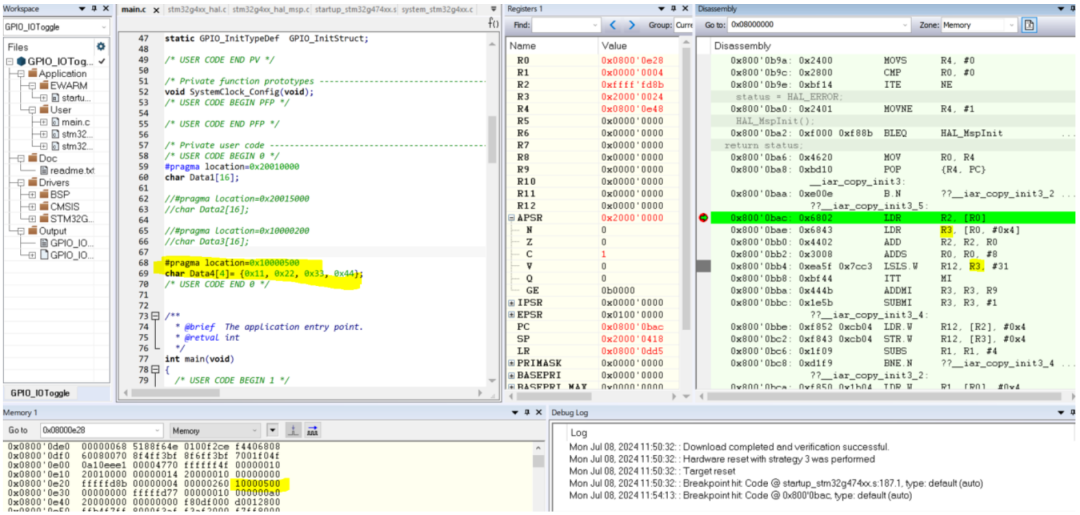Click the BSP folder icon
The width and height of the screenshot is (1080, 515).
click(x=43, y=194)
